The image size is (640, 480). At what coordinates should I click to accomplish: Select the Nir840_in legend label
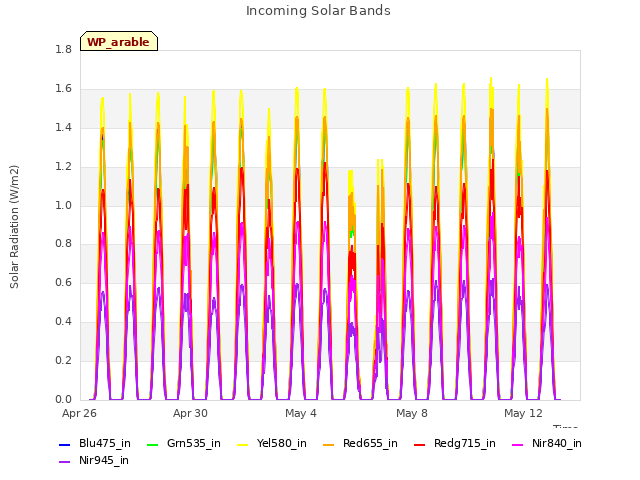tap(557, 444)
